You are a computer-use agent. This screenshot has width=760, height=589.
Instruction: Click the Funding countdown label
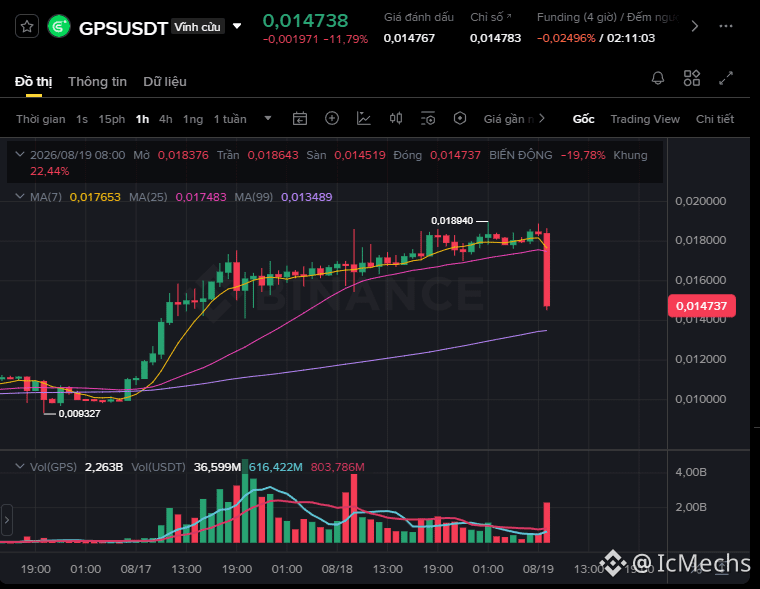tap(608, 17)
